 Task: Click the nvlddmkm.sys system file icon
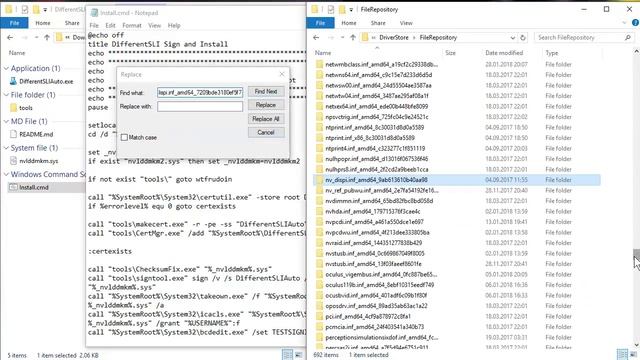(13, 161)
